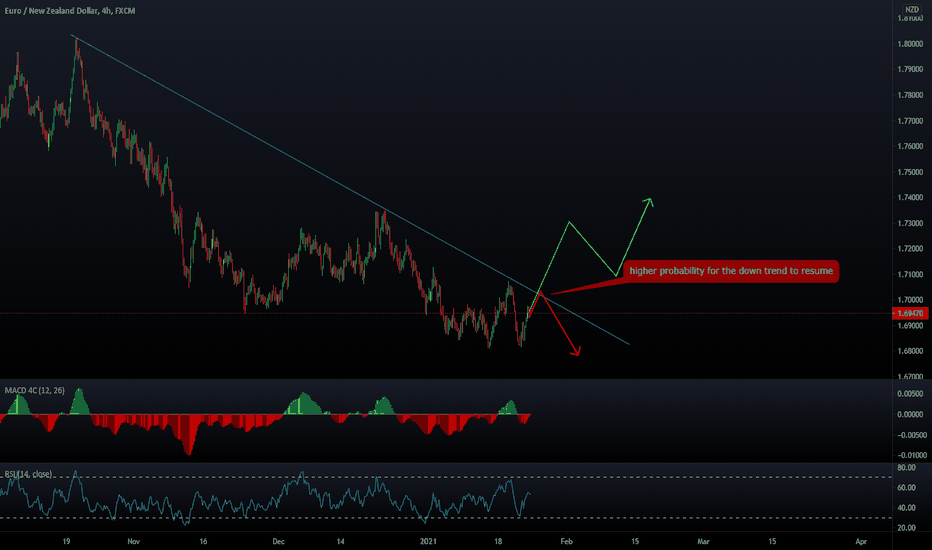Click the NZD currency label on price axis

click(x=911, y=9)
